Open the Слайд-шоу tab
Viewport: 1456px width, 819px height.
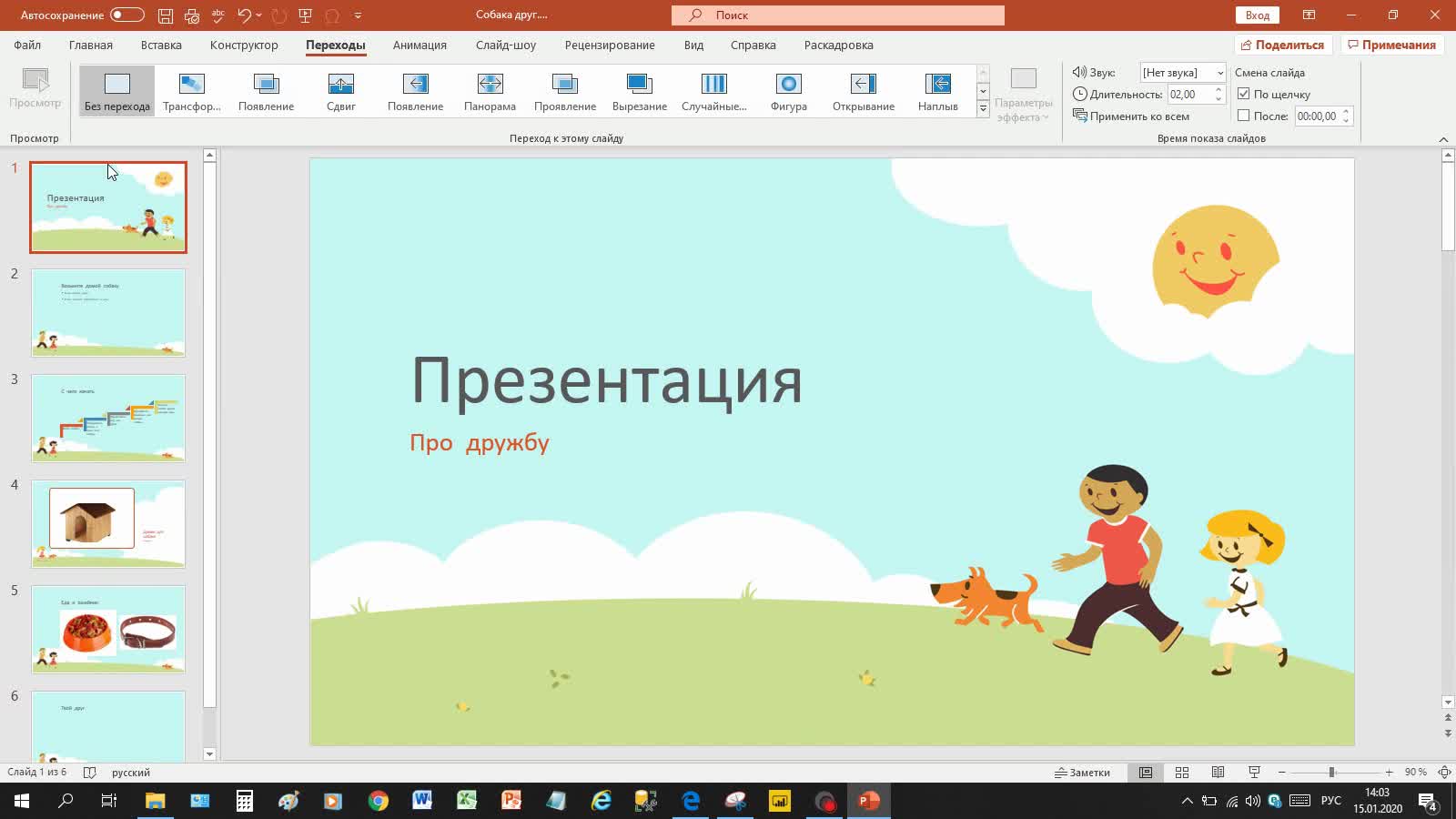click(506, 45)
